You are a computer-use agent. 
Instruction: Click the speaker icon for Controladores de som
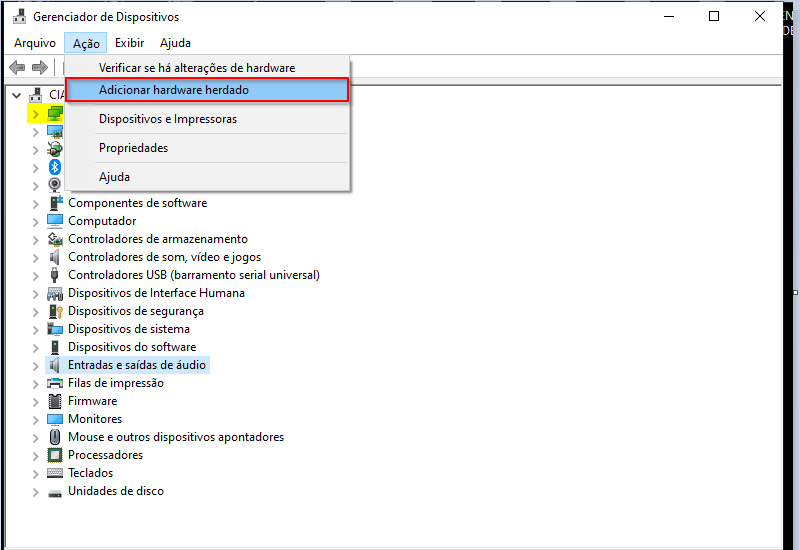point(55,257)
